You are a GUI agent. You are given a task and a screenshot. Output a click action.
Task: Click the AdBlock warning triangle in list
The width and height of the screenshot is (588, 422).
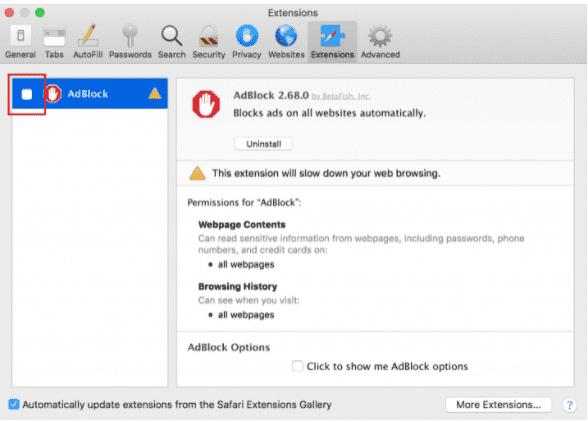click(x=154, y=93)
